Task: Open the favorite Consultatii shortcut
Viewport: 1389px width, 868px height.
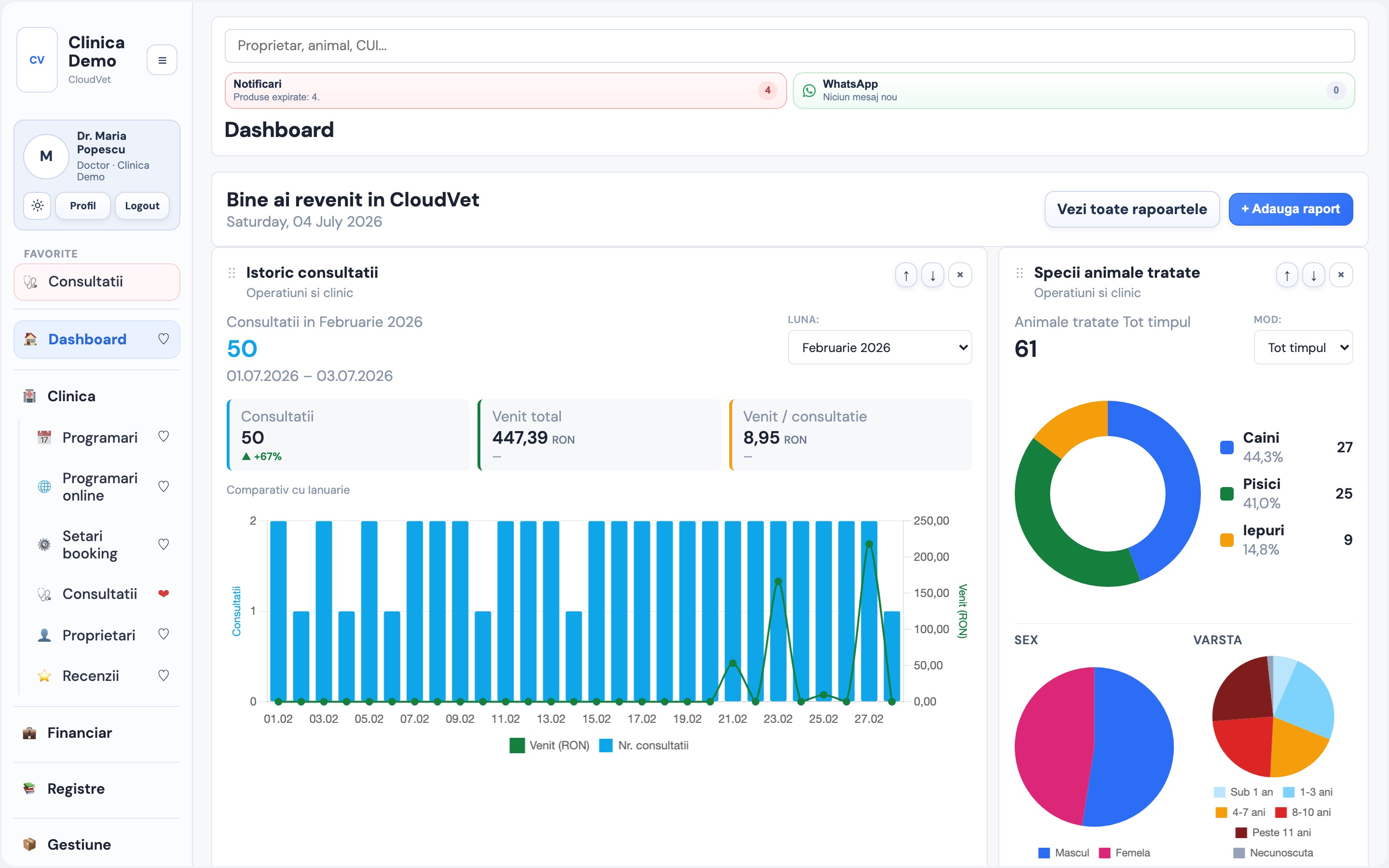Action: (x=96, y=282)
